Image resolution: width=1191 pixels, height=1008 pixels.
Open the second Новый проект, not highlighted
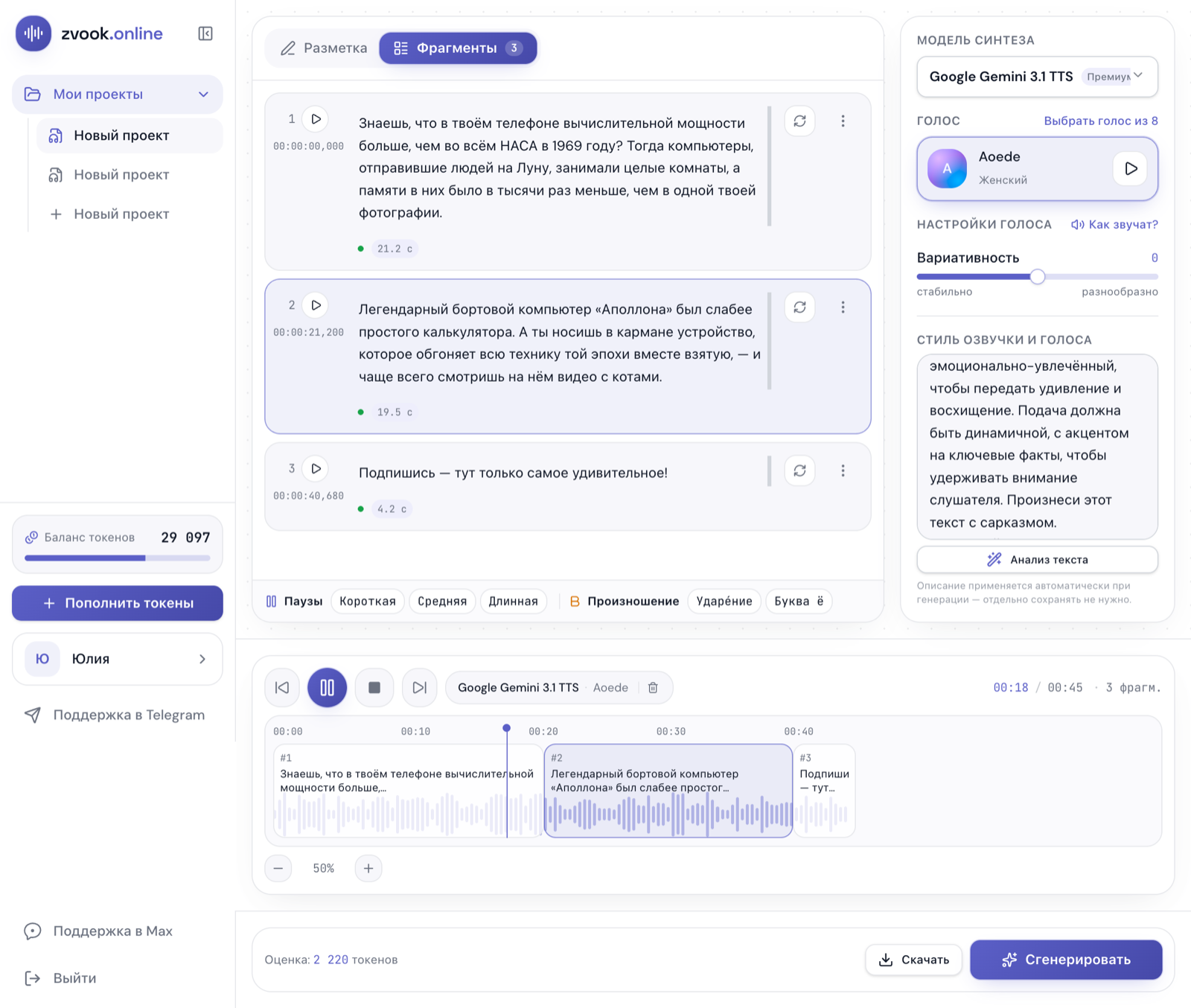[x=130, y=175]
